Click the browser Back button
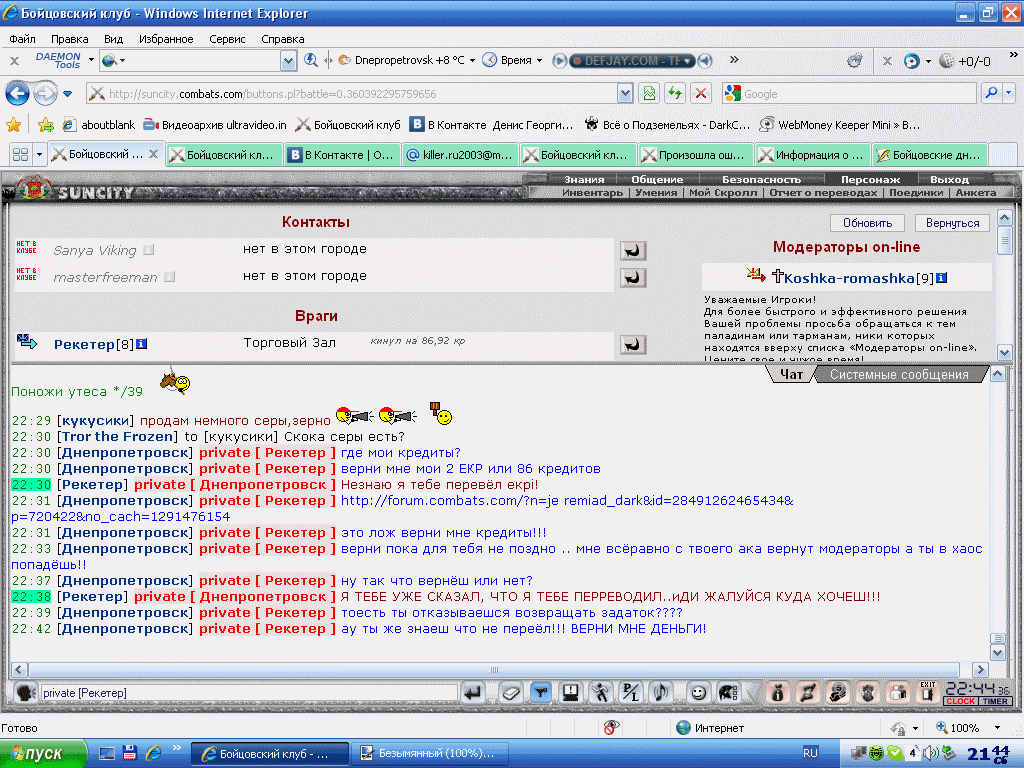This screenshot has height=768, width=1024. (x=18, y=93)
